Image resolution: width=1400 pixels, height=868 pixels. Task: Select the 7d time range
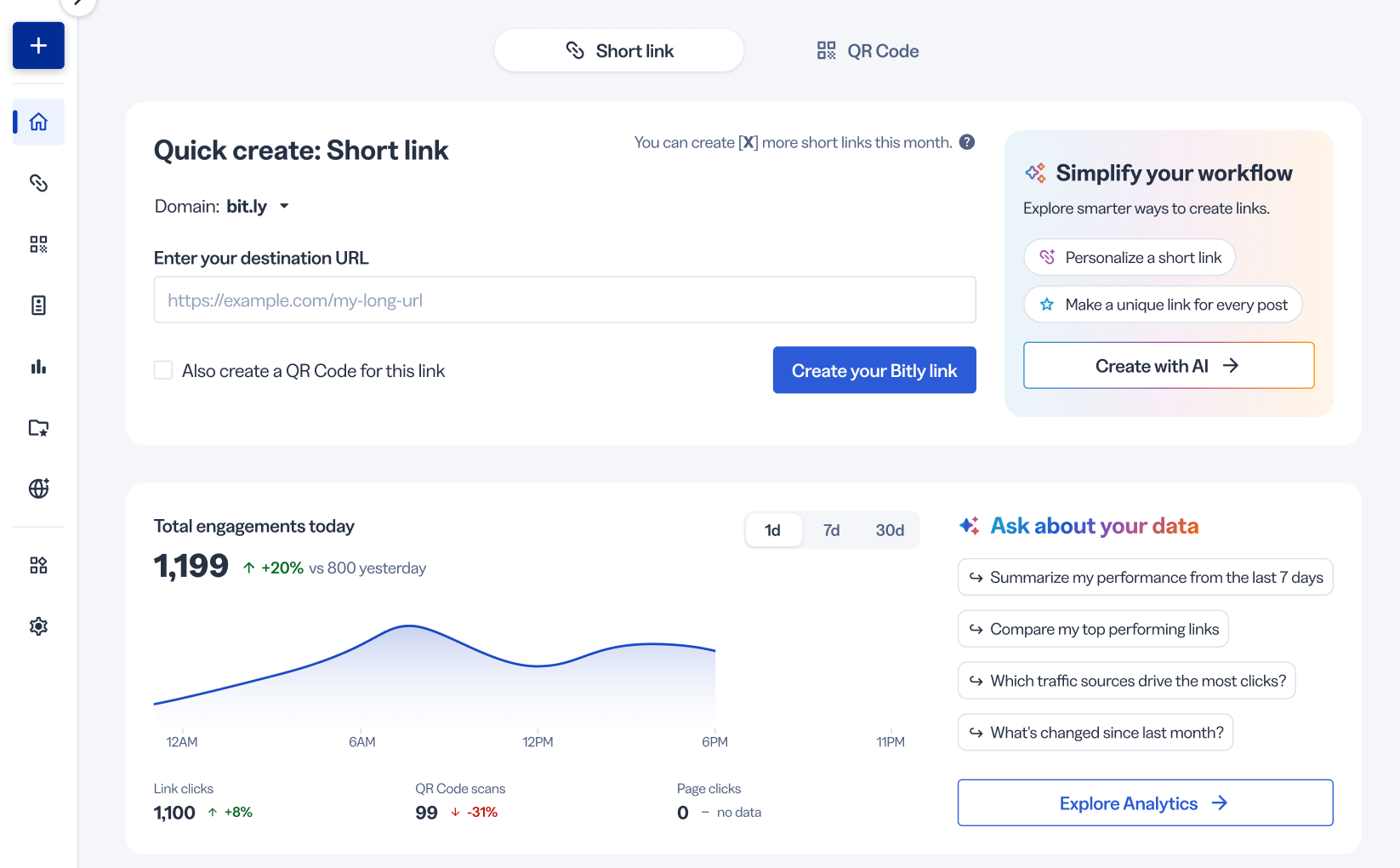(x=832, y=530)
